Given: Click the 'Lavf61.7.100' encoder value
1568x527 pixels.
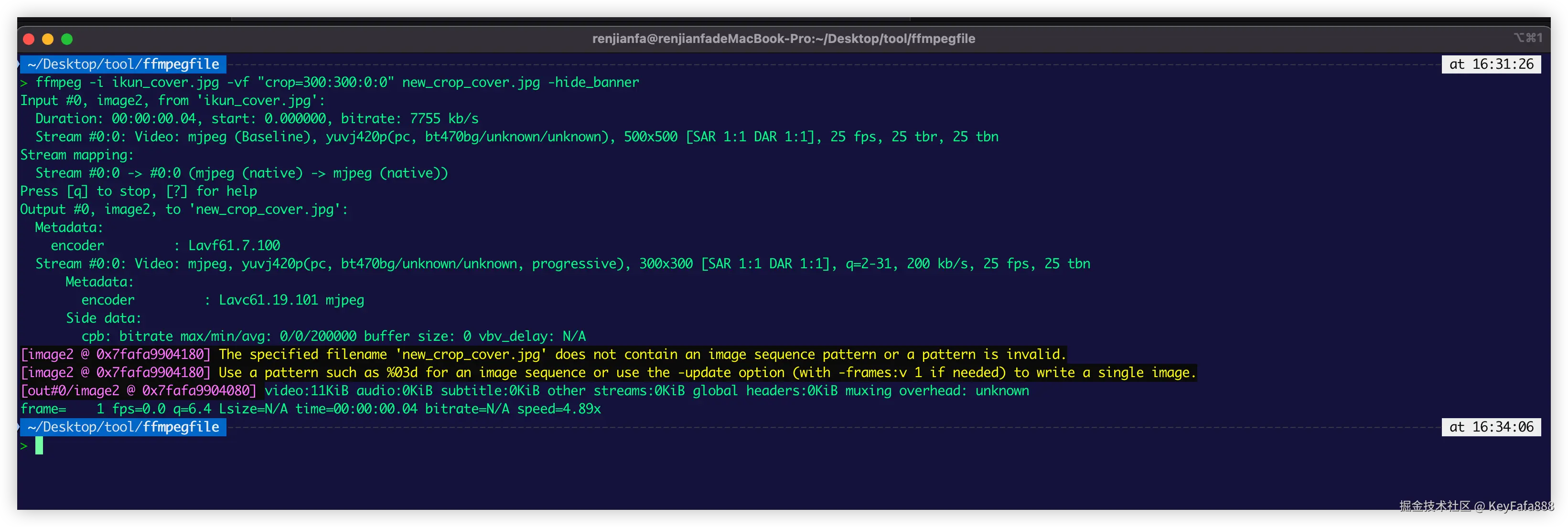Looking at the screenshot, I should coord(234,245).
